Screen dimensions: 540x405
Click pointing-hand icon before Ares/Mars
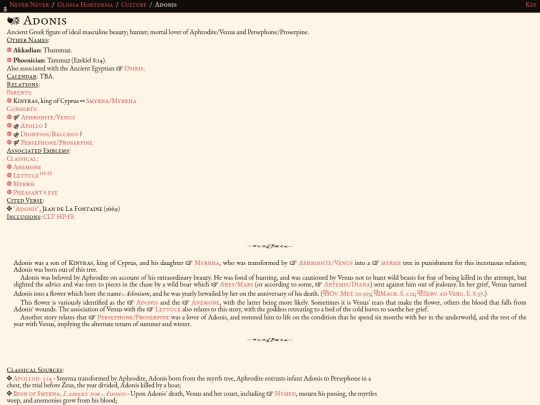pyautogui.click(x=214, y=284)
